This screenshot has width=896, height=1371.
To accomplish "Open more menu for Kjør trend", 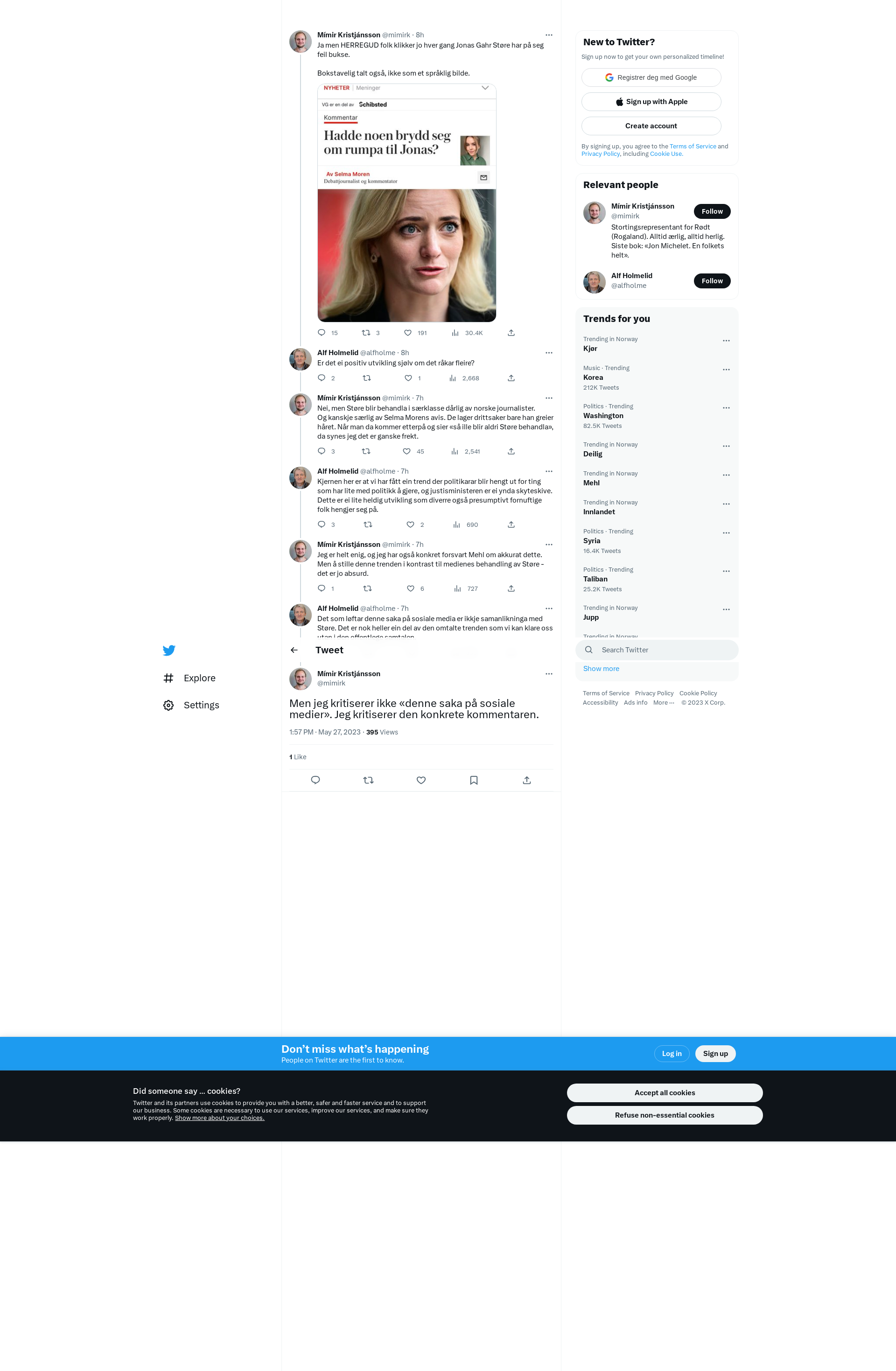I will [726, 341].
